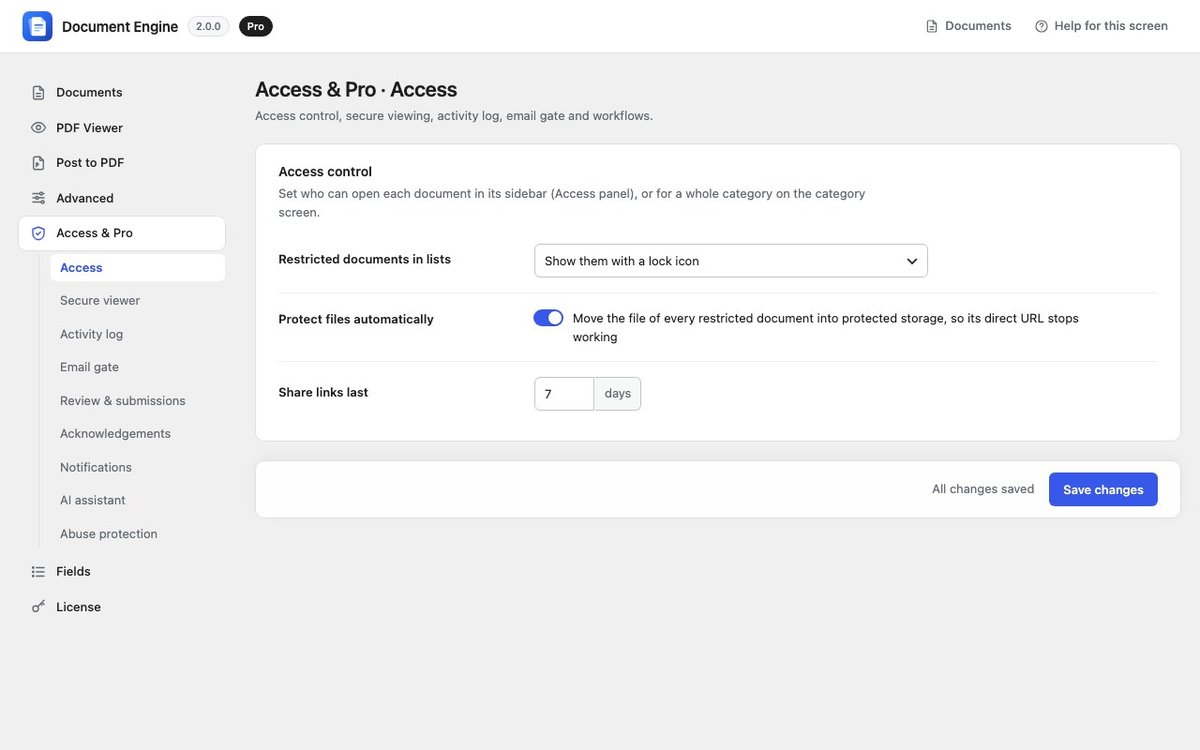Viewport: 1200px width, 750px height.
Task: Open header Documents link
Action: tap(968, 26)
